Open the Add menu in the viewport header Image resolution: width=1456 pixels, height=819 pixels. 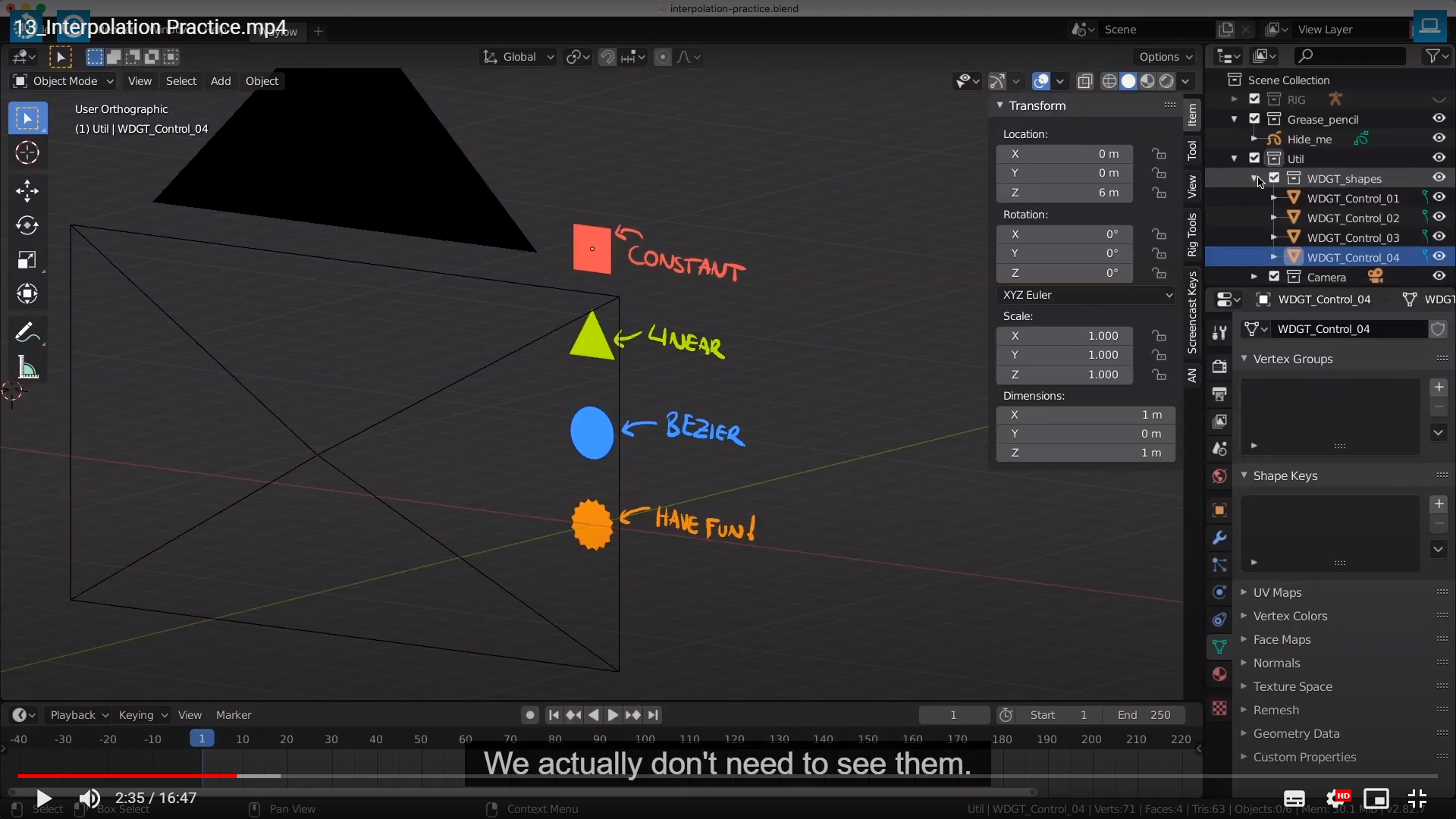(221, 81)
